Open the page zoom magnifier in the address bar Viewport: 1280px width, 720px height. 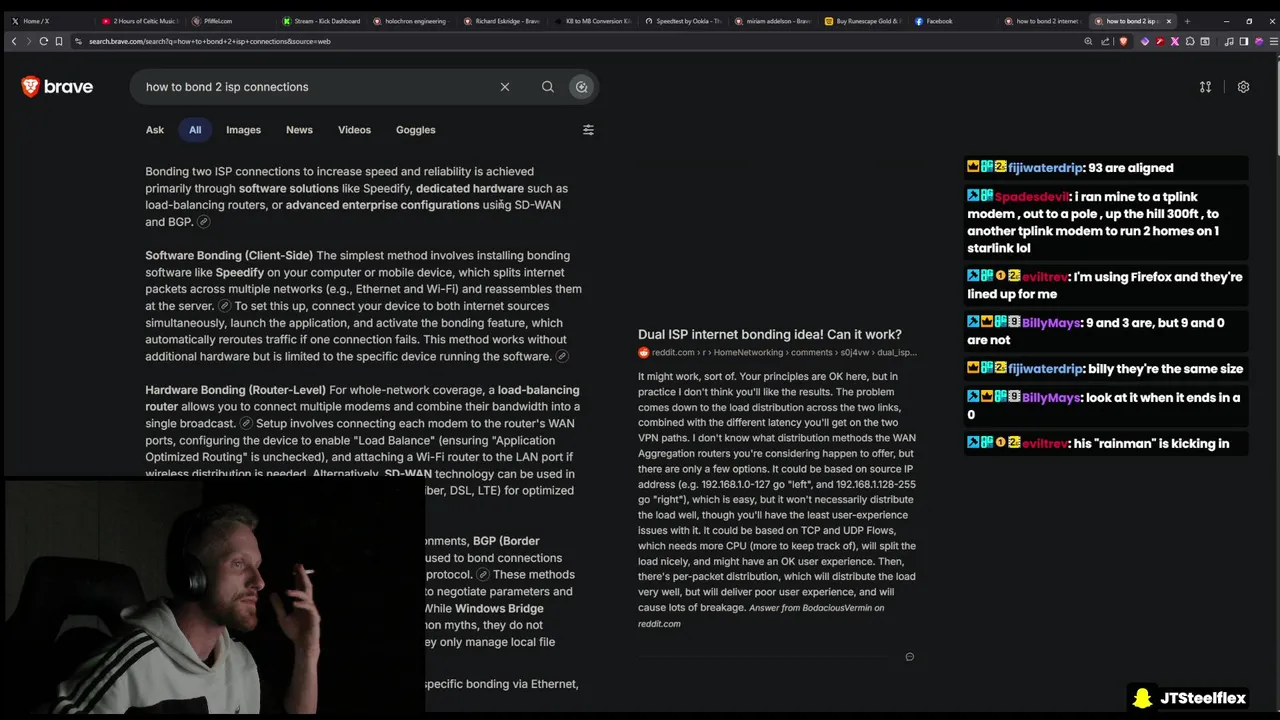click(x=1088, y=41)
